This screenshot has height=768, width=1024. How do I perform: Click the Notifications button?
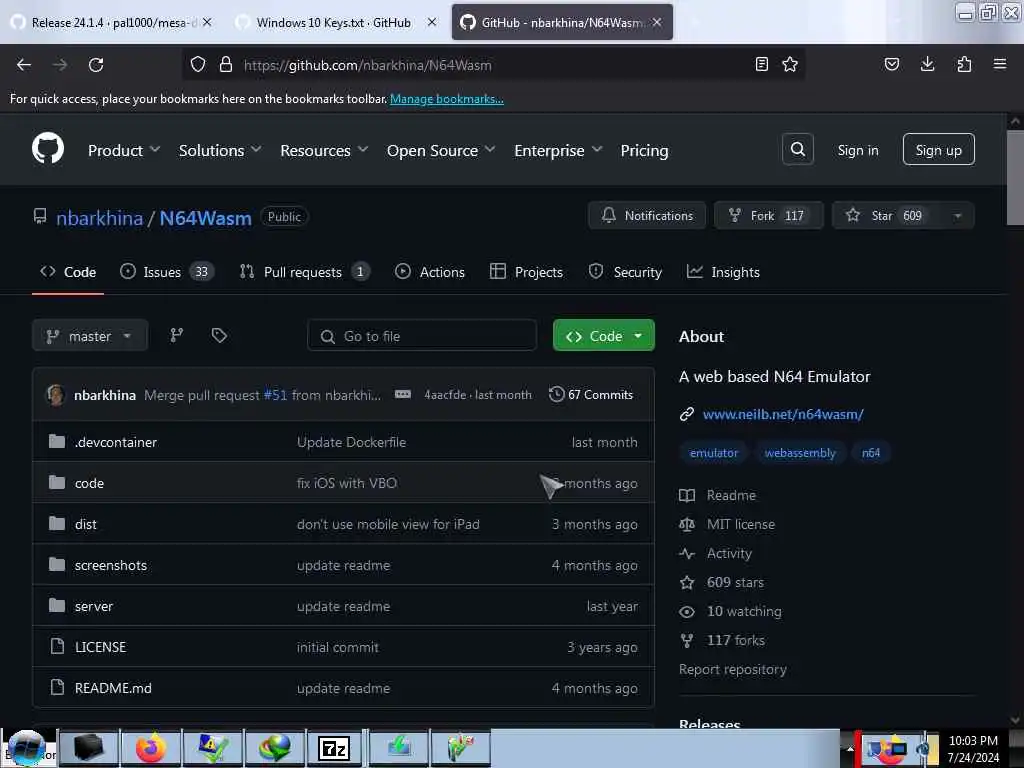[647, 216]
